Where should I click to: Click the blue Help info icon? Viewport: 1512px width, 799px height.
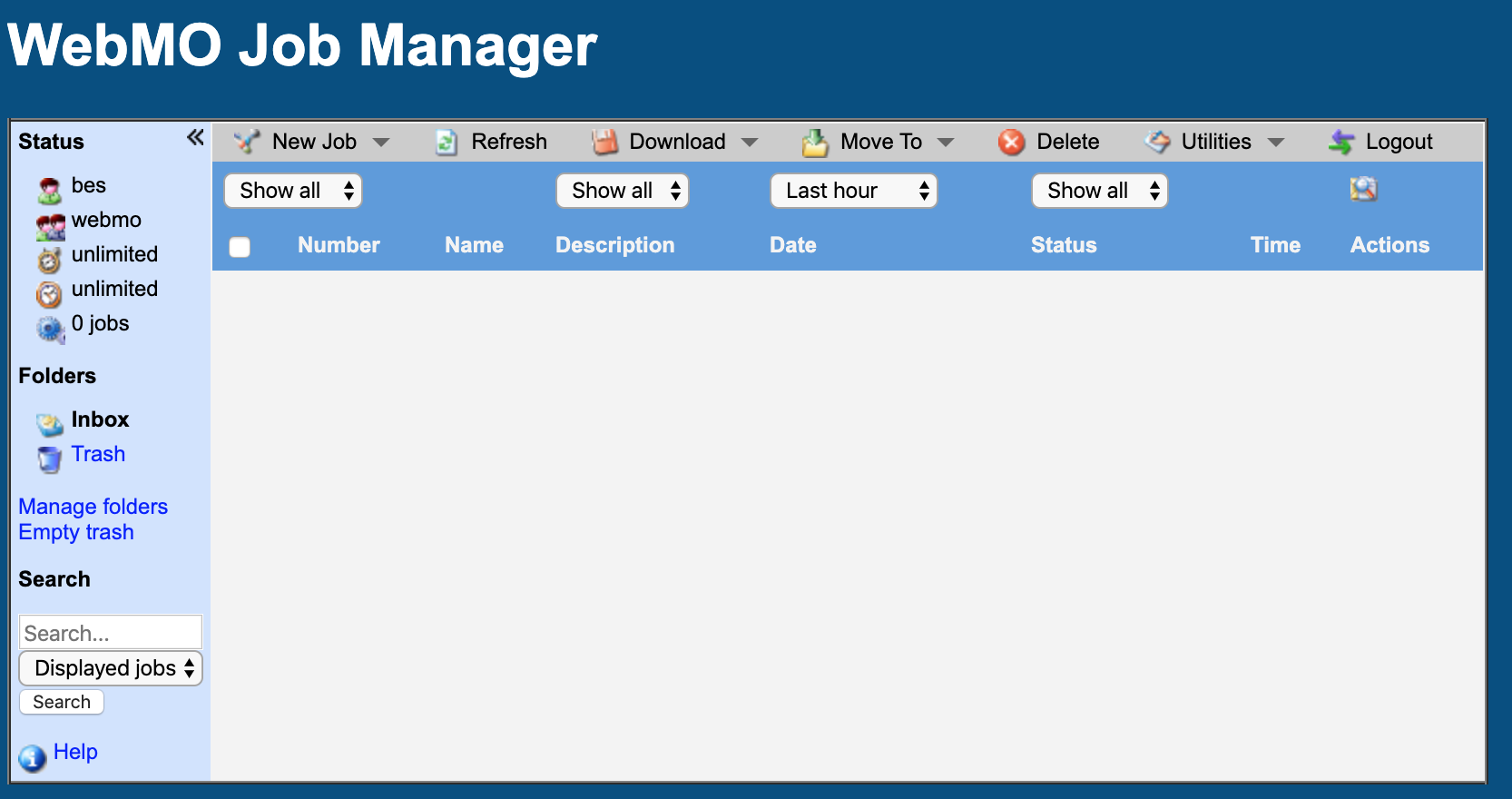(33, 757)
